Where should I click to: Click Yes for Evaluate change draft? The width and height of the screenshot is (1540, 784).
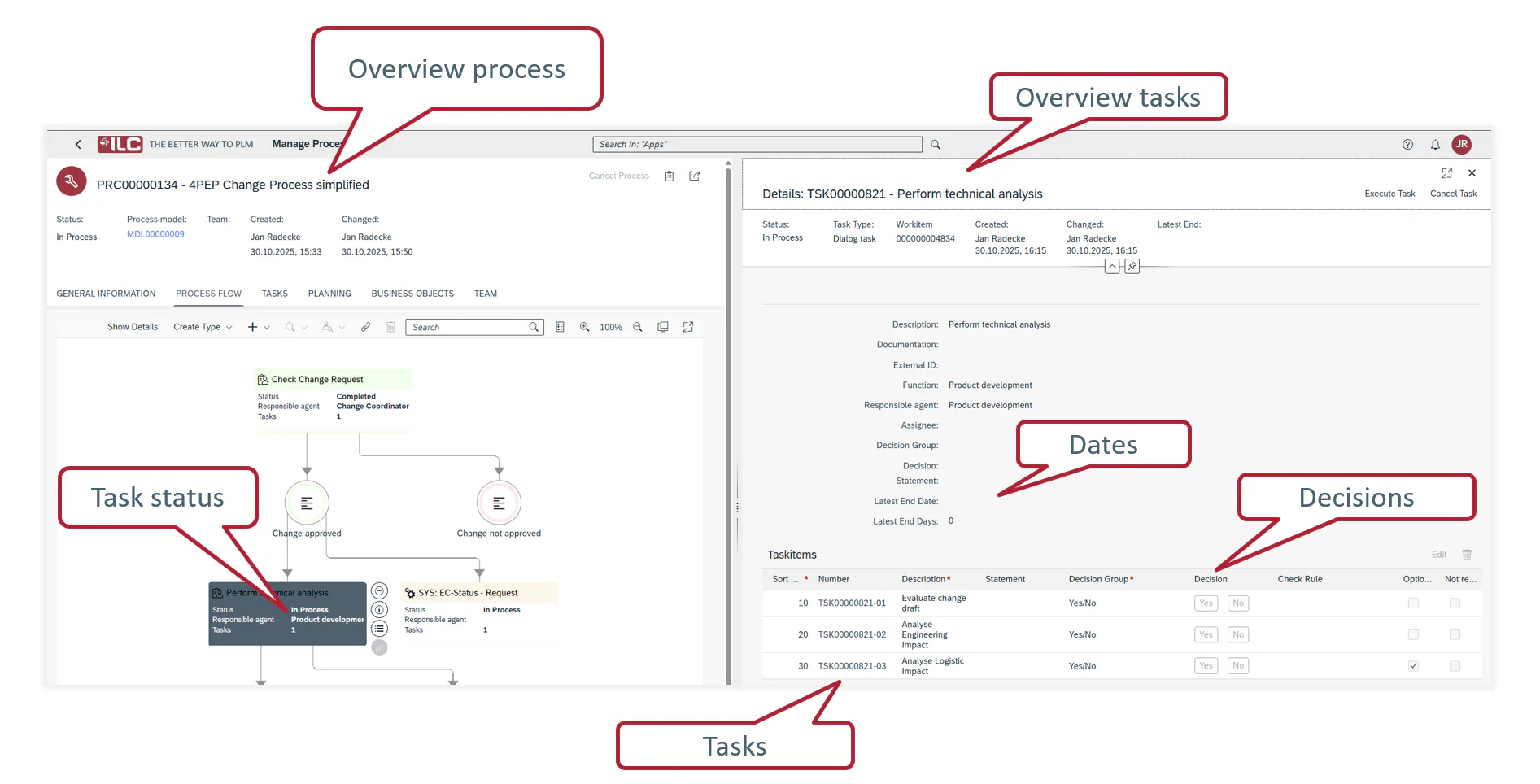tap(1206, 603)
